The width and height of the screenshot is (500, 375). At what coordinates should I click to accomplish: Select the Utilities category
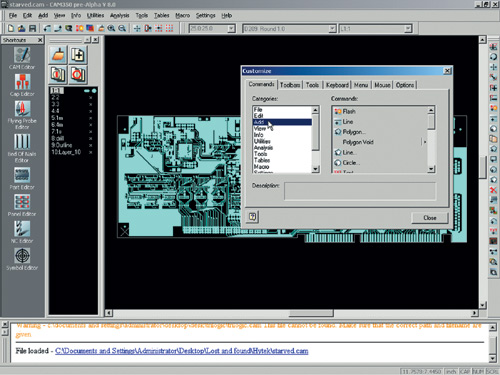point(282,141)
